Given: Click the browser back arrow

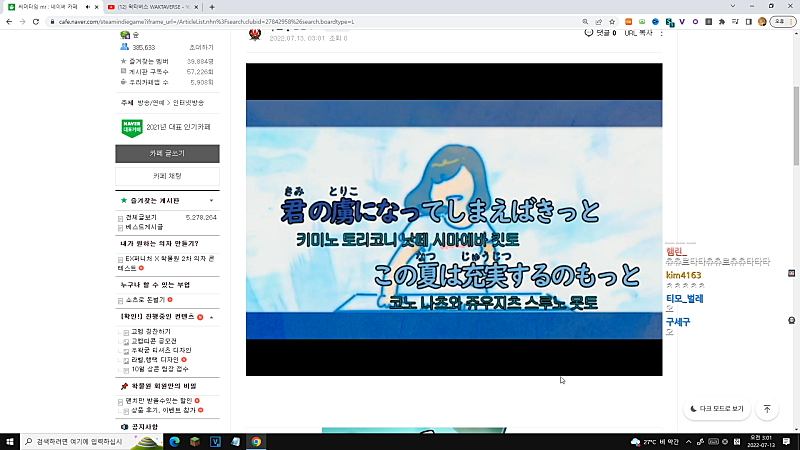Looking at the screenshot, I should 8,21.
